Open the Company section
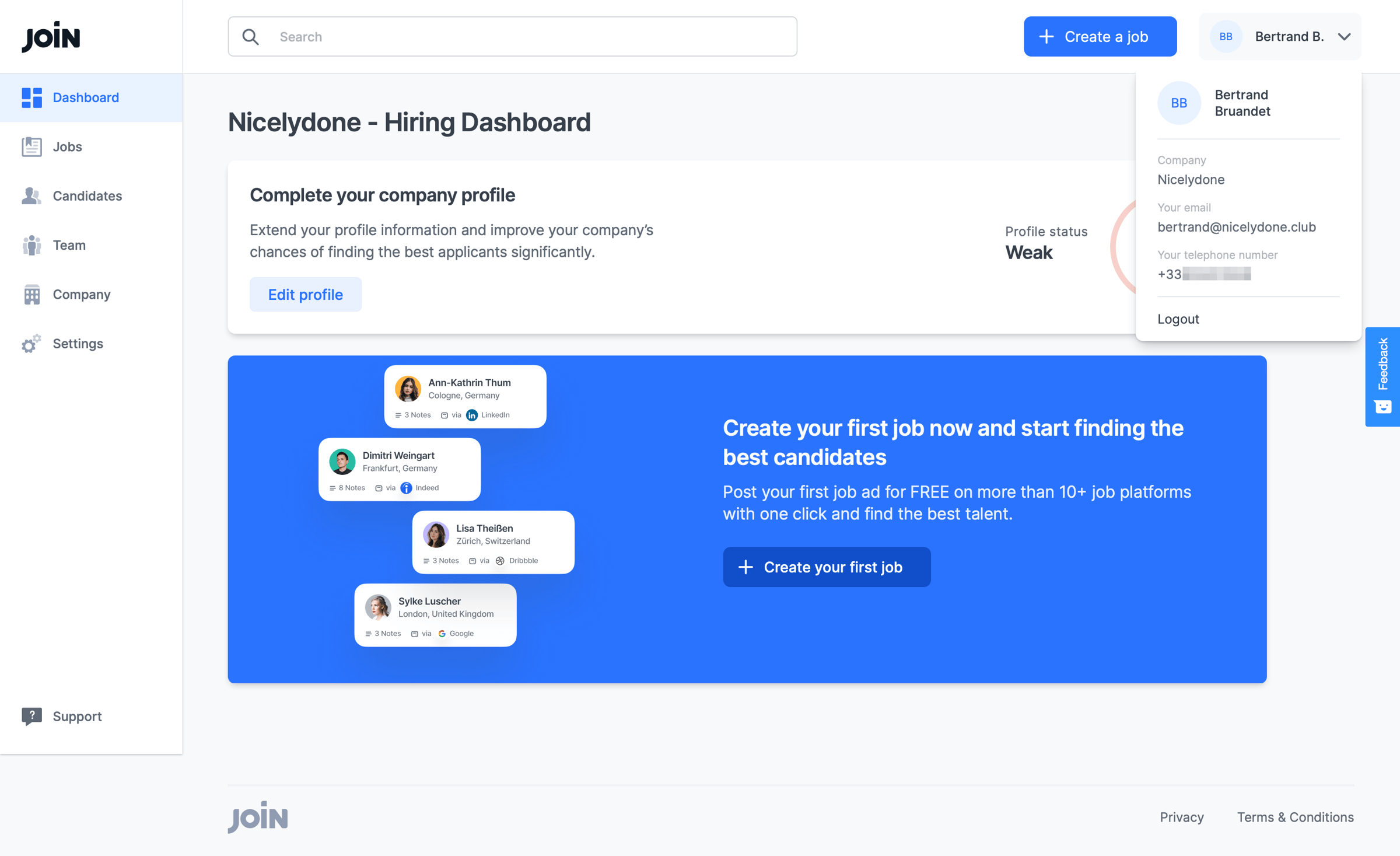The height and width of the screenshot is (856, 1400). [91, 295]
